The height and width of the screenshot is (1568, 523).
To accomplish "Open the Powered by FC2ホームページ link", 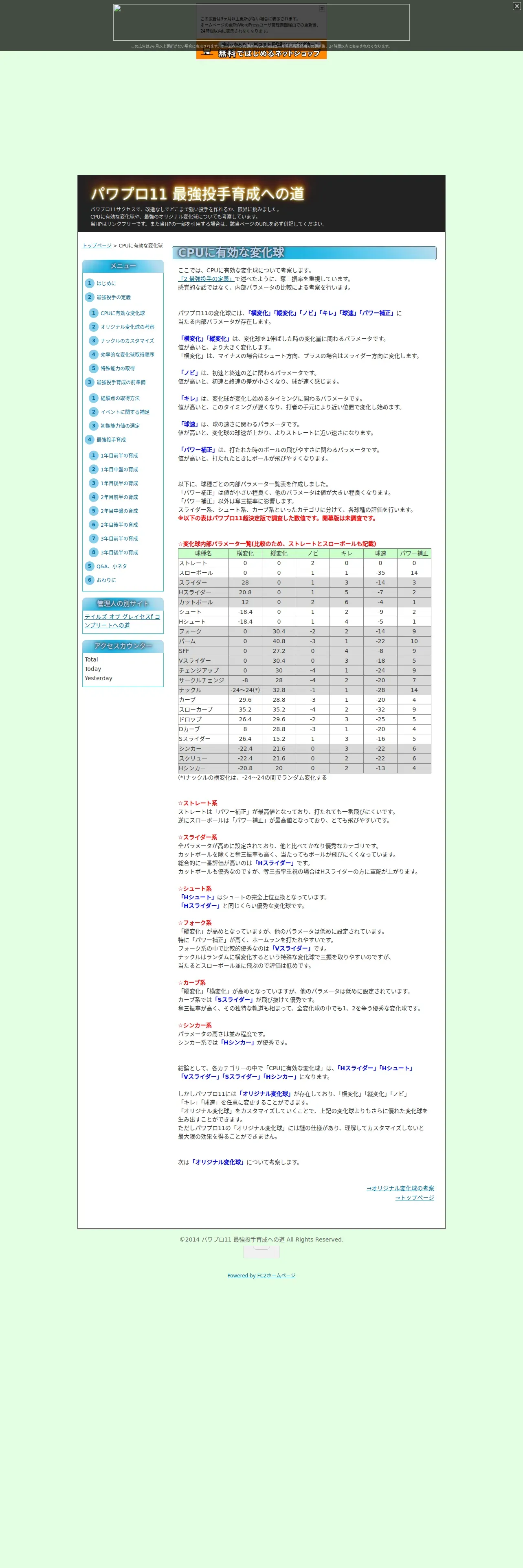I will [x=261, y=1275].
